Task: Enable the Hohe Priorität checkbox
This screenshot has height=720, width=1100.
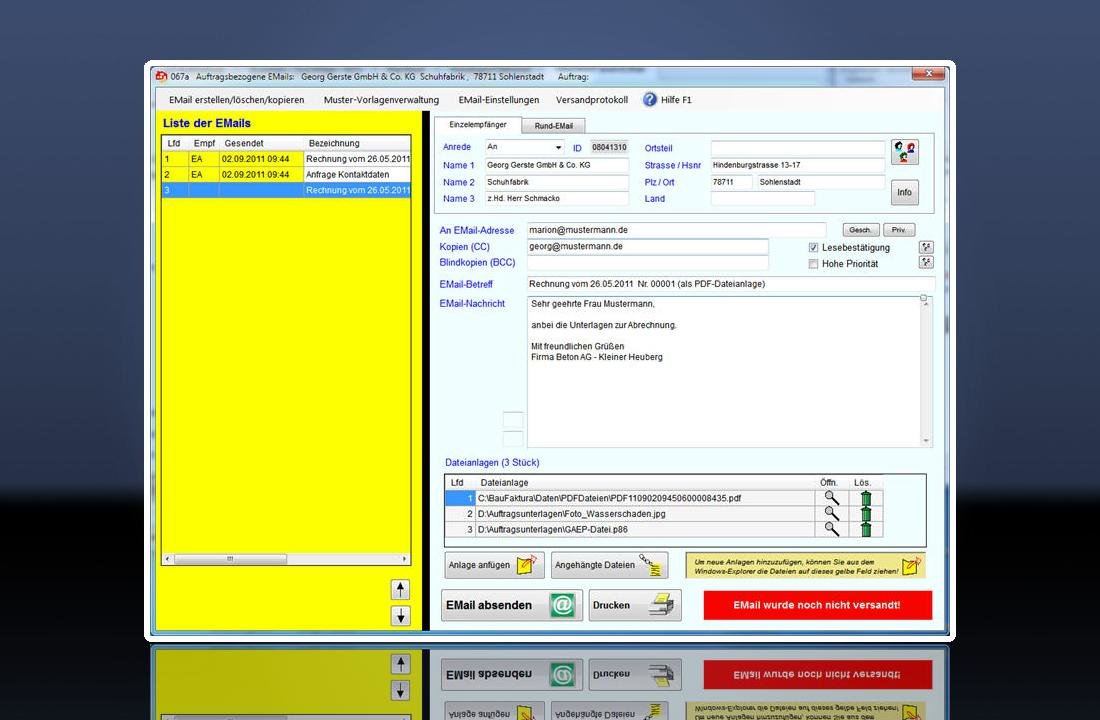Action: click(813, 264)
